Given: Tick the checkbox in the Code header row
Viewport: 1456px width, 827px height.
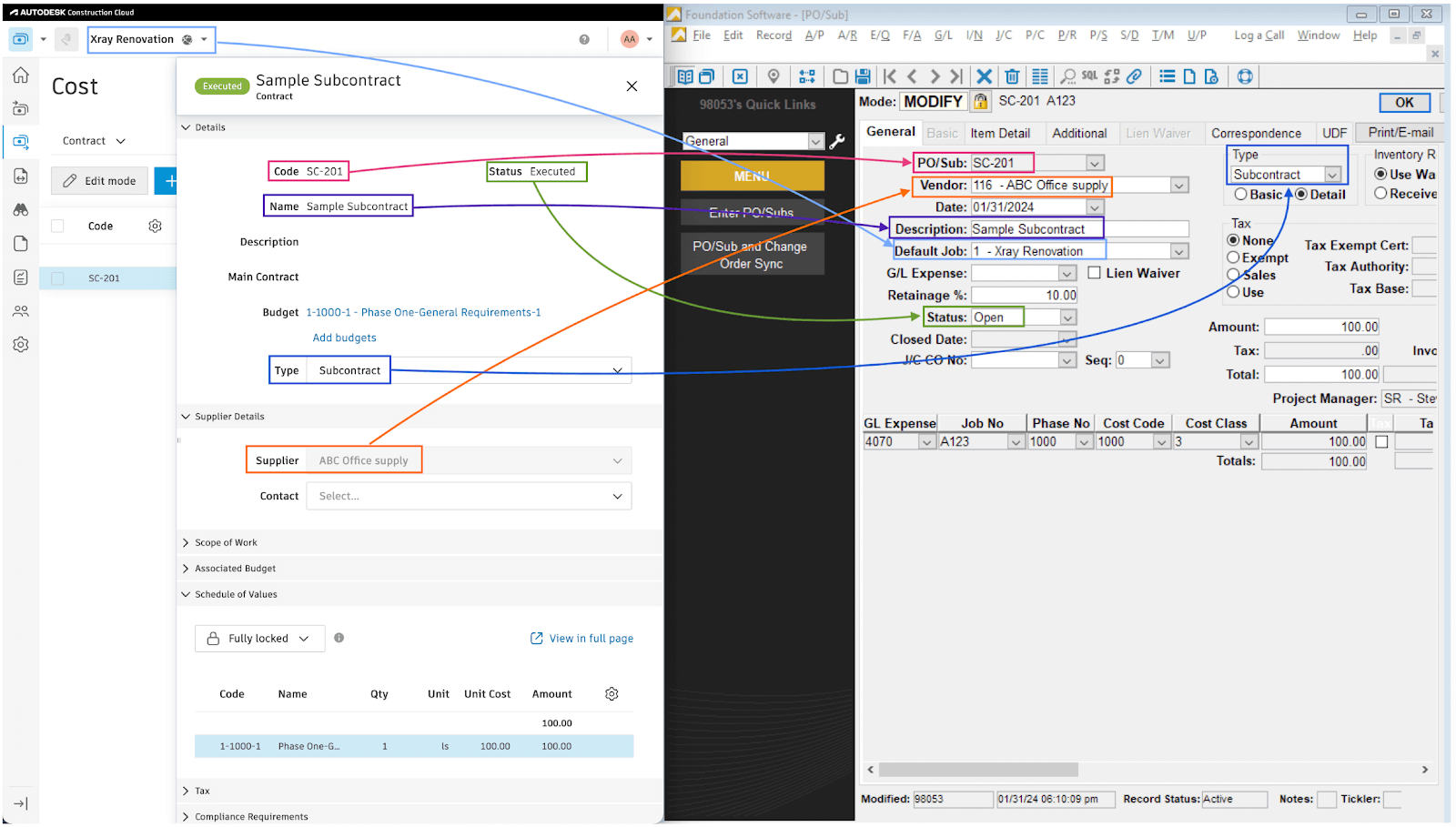Looking at the screenshot, I should (x=57, y=226).
